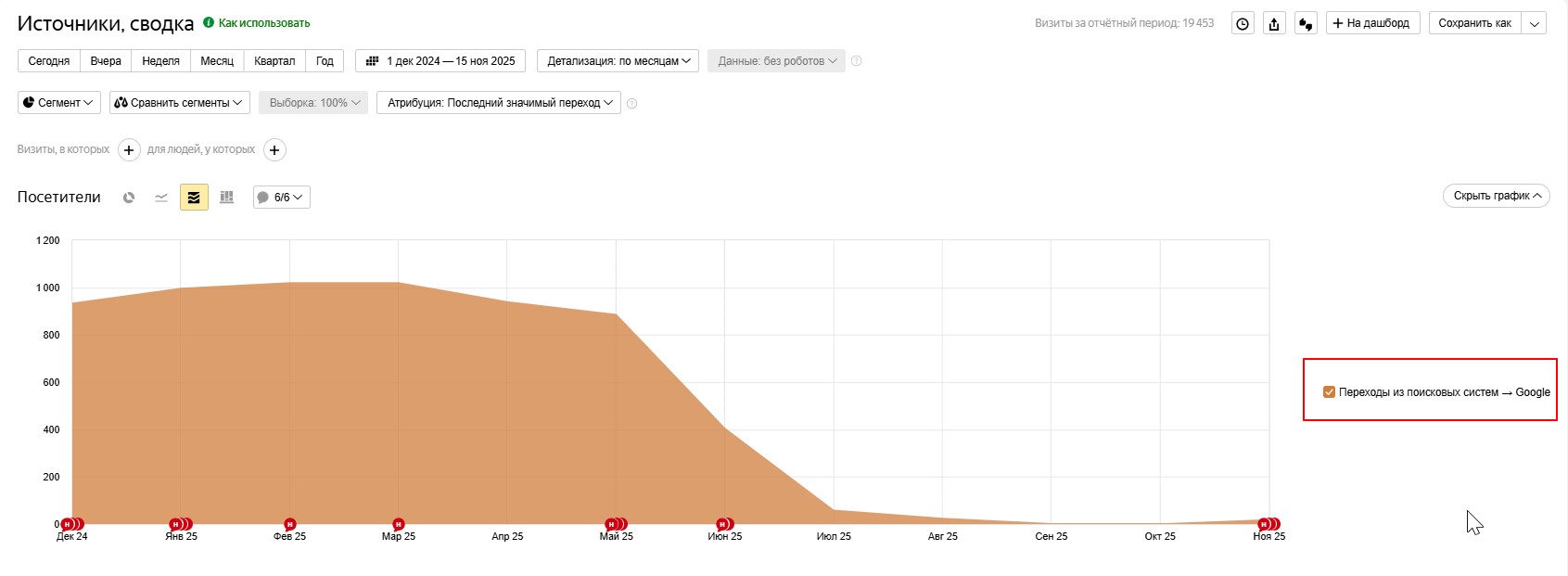Uncheck 'Переходы из поисковых систем → Google' series
1568x576 pixels.
[x=1329, y=392]
